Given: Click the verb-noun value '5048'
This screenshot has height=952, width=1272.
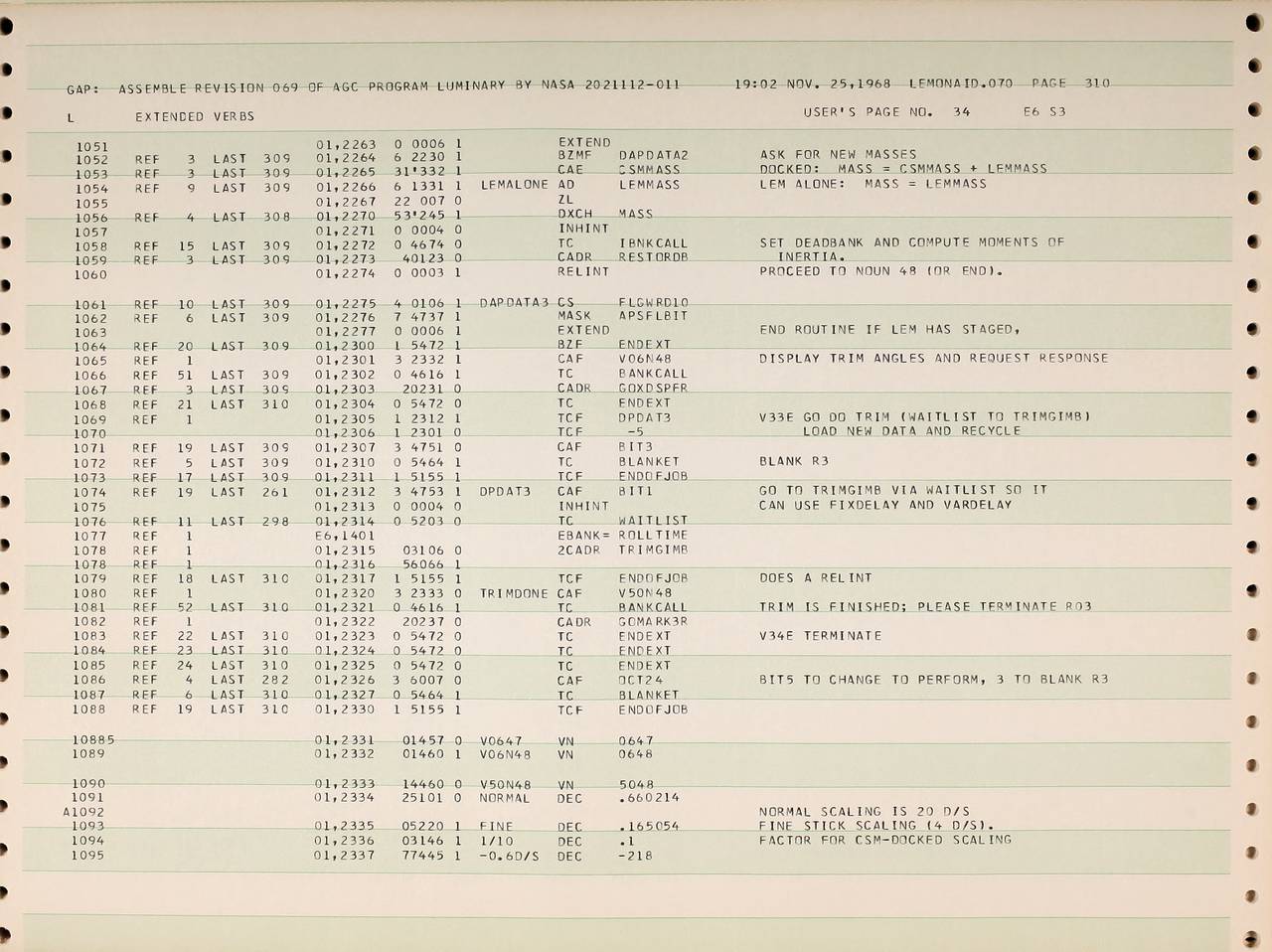Looking at the screenshot, I should point(636,785).
